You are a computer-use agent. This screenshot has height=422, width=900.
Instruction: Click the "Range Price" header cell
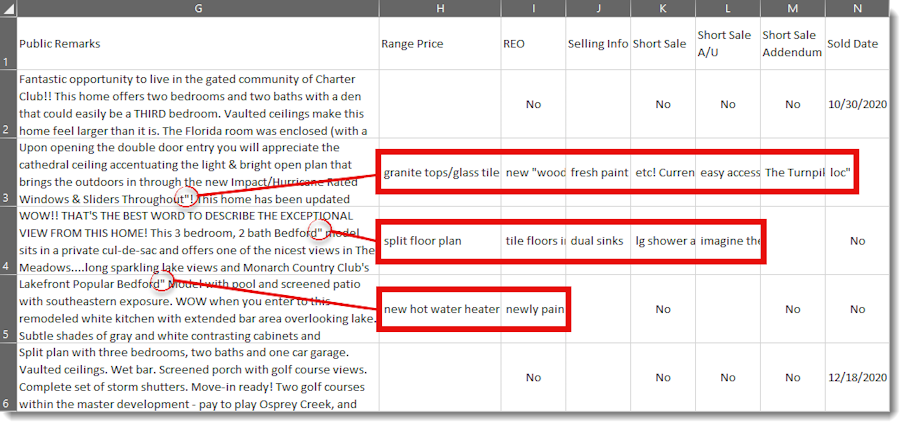[x=440, y=44]
